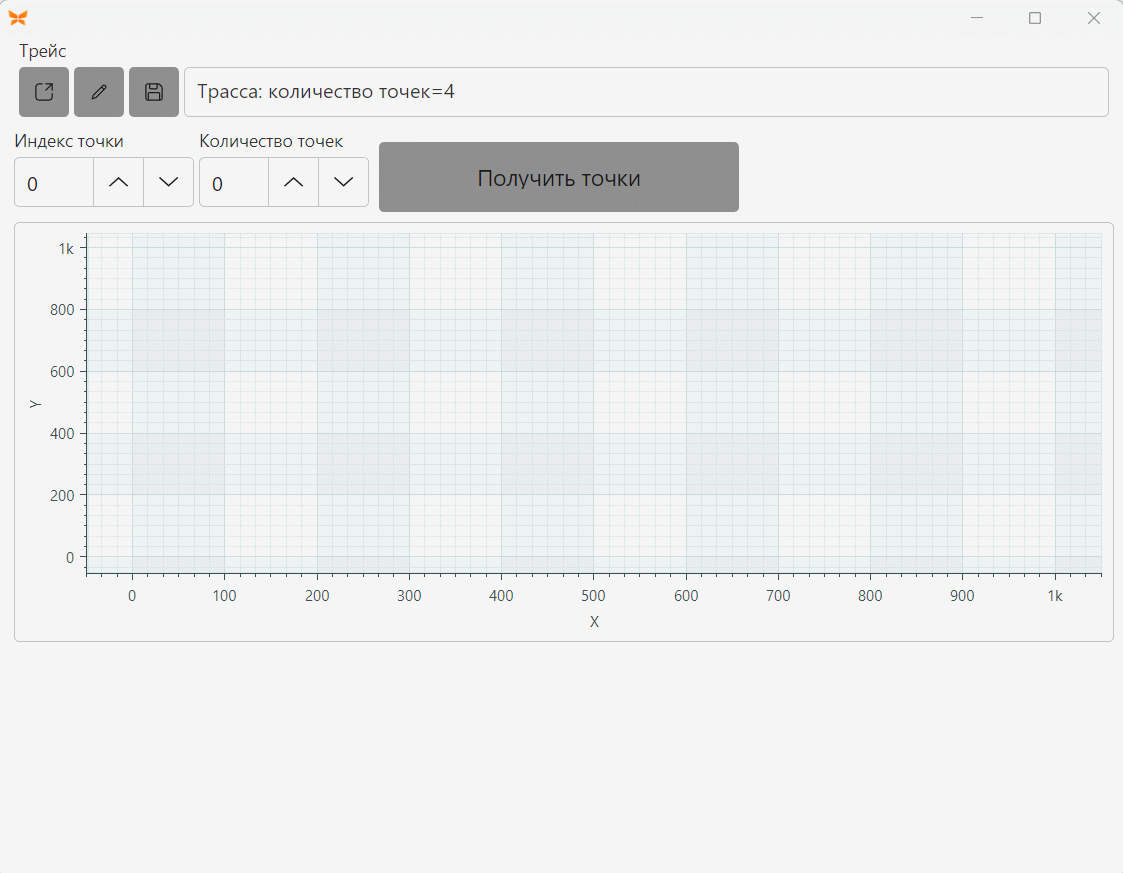The image size is (1123, 873).
Task: Open trace file with export-arrow icon
Action: coord(44,92)
